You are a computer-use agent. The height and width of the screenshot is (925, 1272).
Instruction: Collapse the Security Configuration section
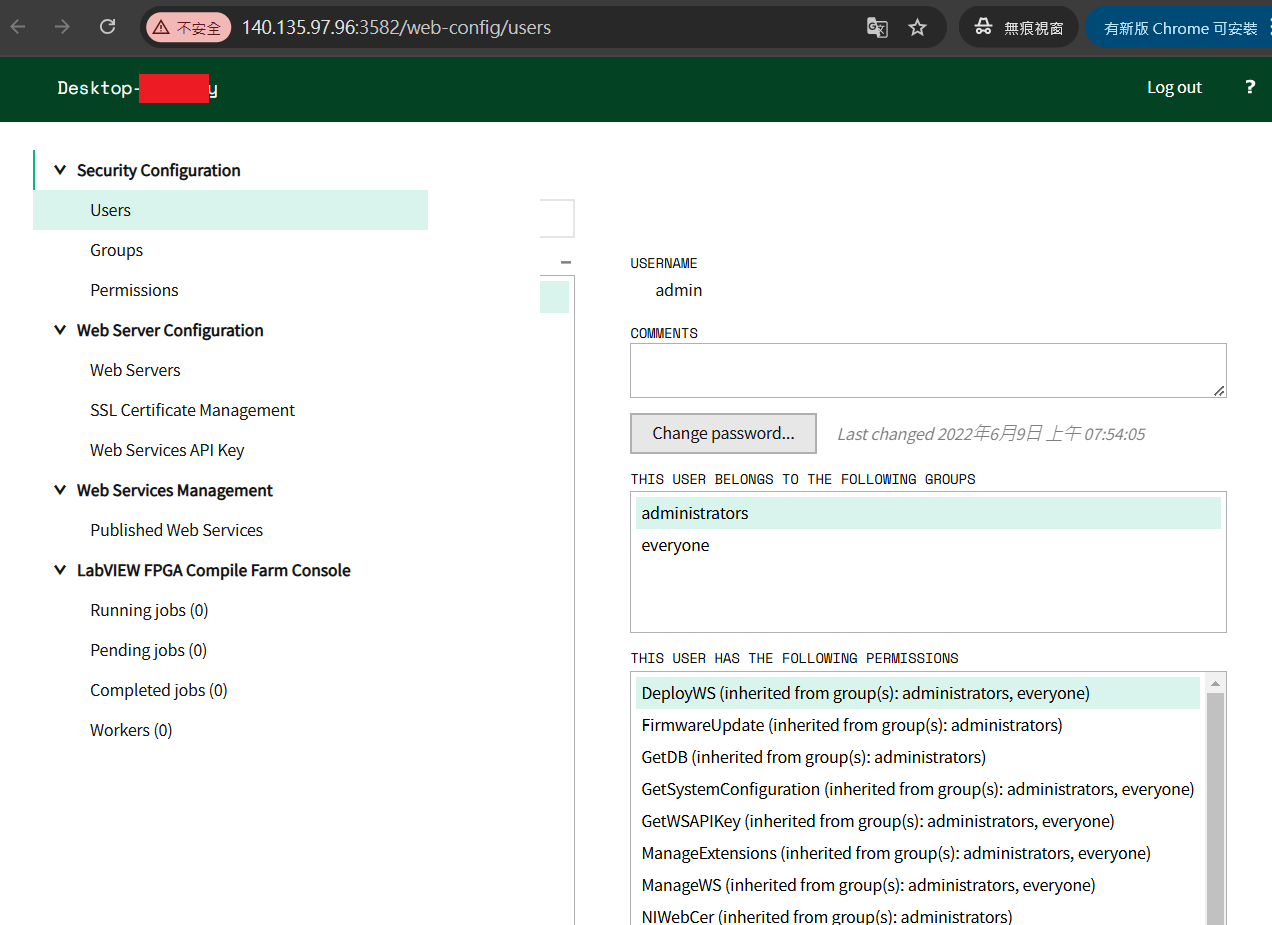[x=60, y=170]
